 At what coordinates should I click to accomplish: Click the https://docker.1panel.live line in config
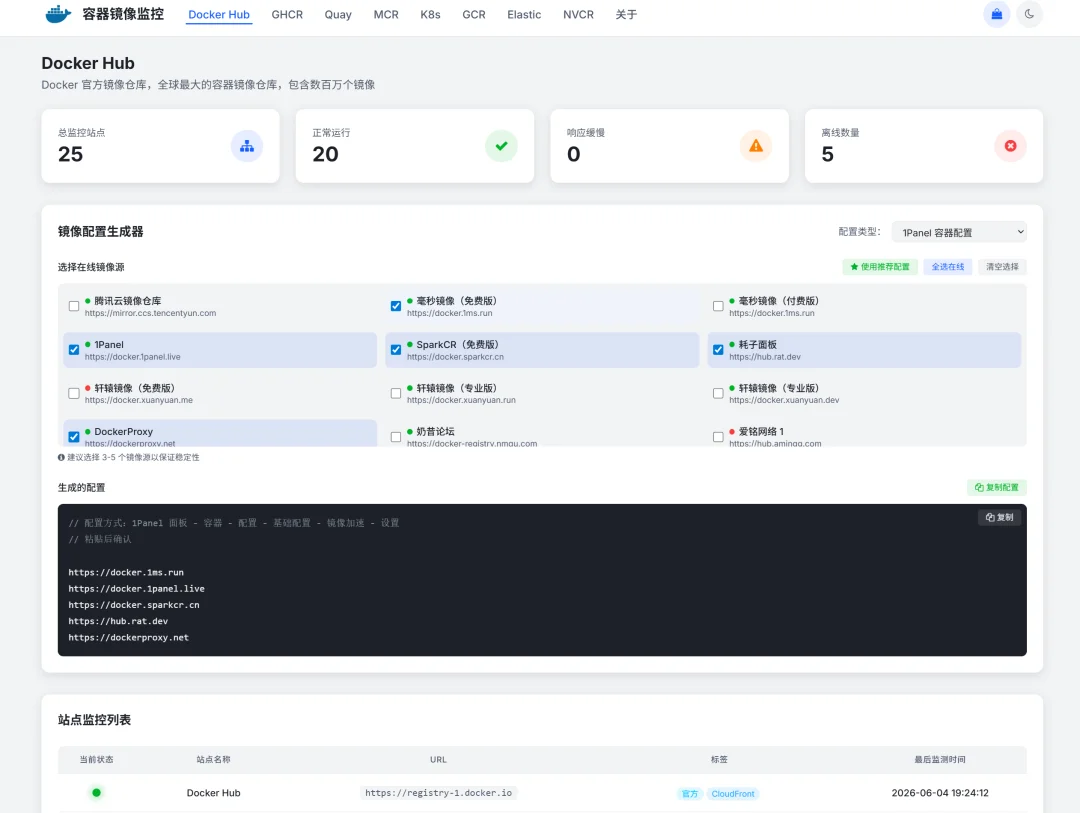point(136,589)
